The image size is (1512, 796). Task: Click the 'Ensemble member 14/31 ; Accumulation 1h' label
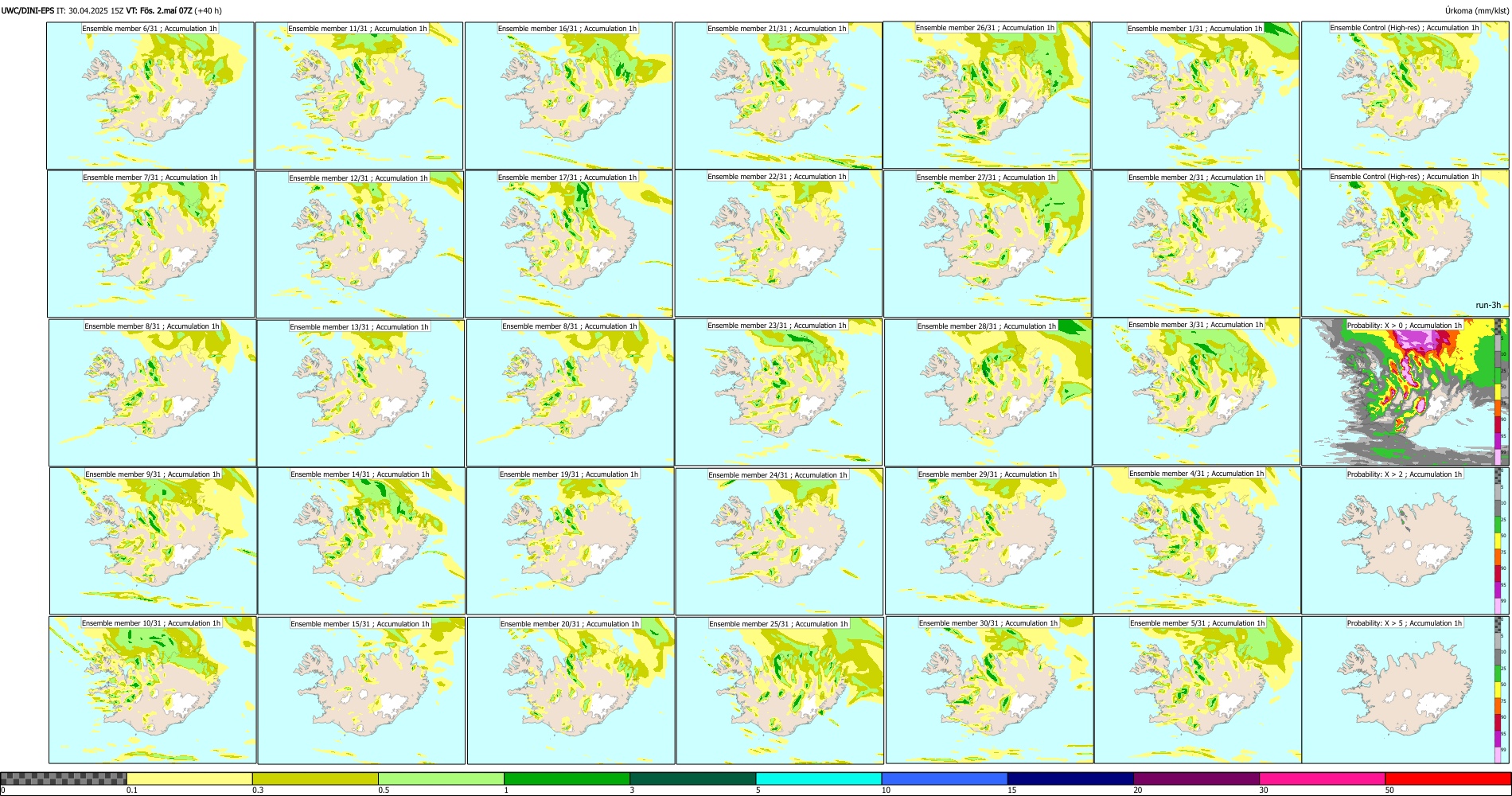tap(360, 474)
